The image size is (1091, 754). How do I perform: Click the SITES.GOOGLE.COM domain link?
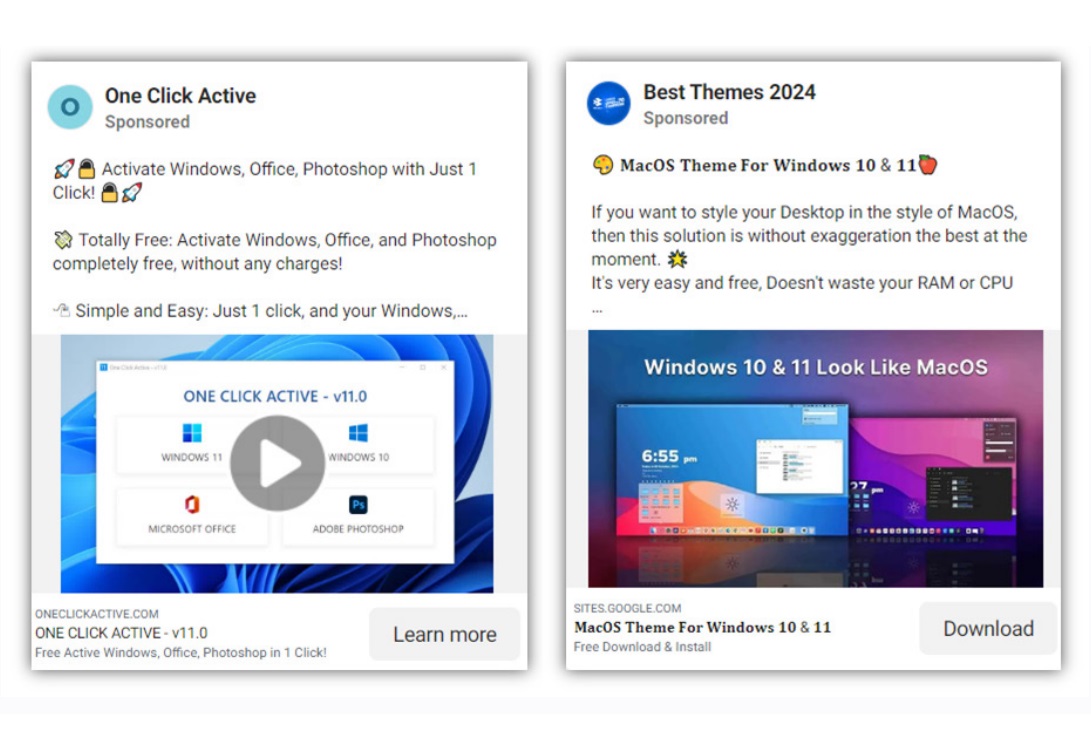627,608
